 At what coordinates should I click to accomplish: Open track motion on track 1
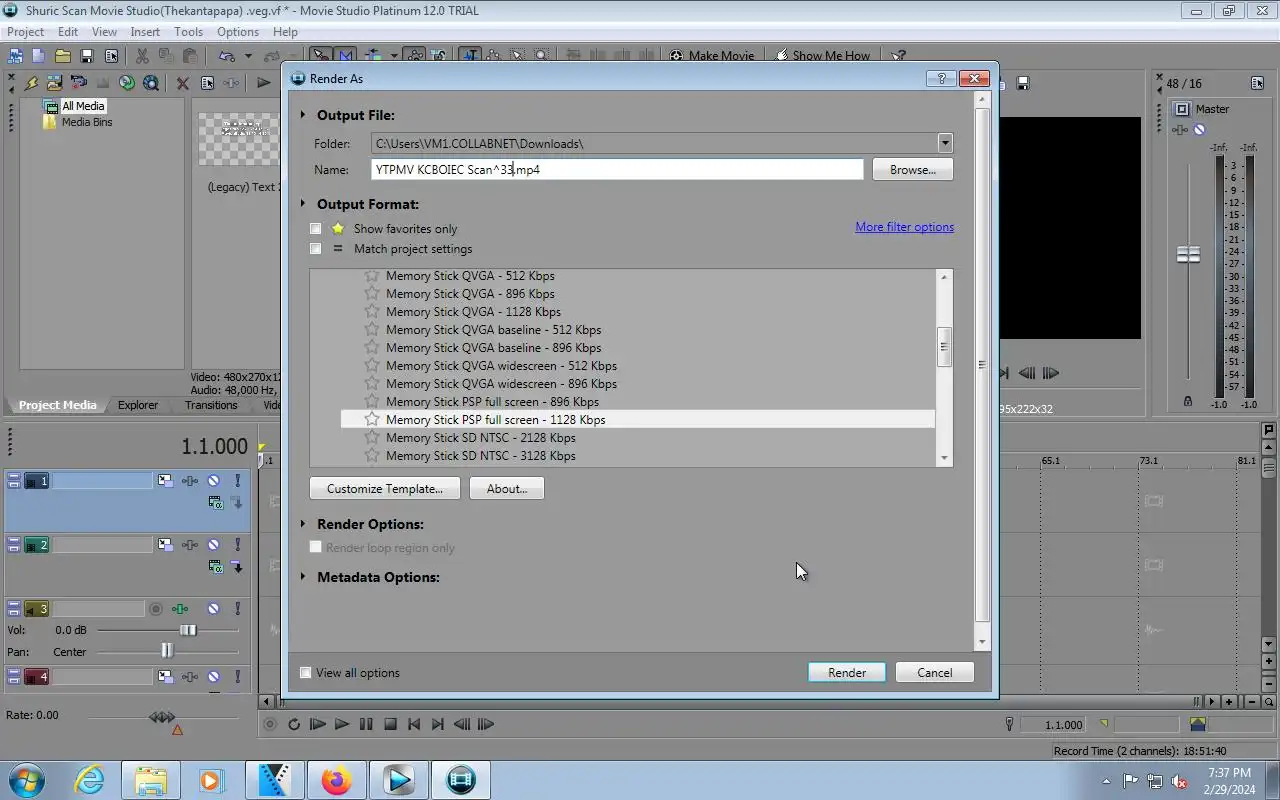coord(165,481)
